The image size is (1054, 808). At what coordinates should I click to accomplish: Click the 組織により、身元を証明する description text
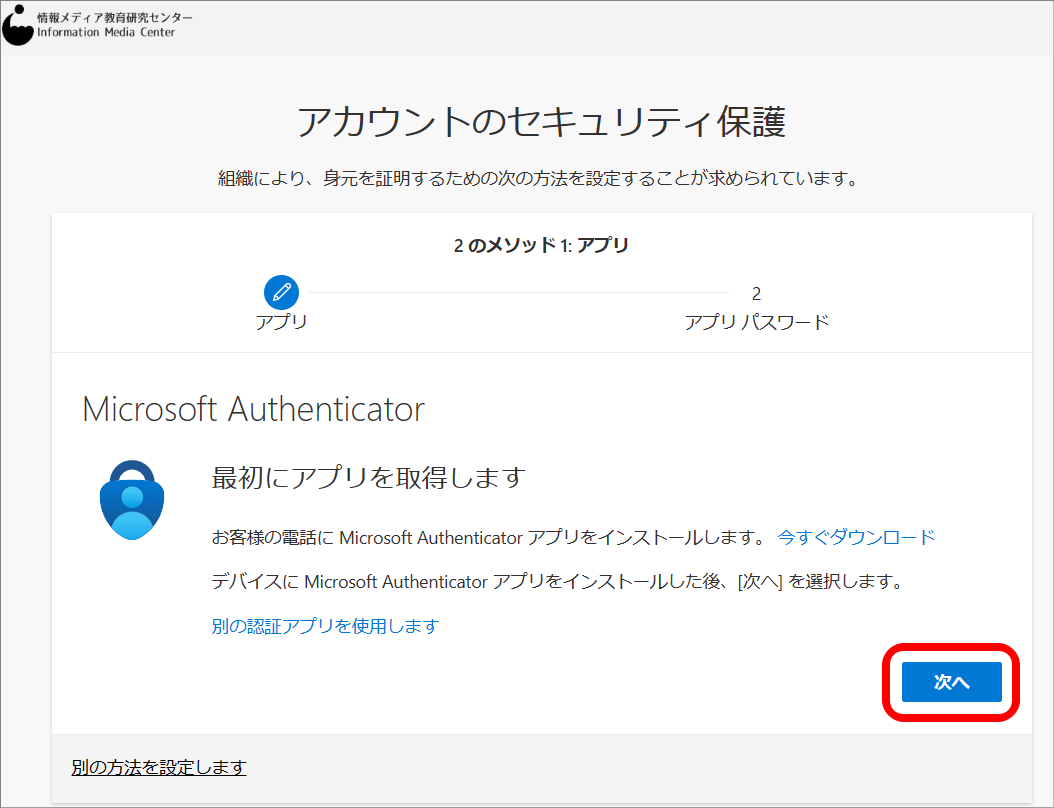[538, 178]
